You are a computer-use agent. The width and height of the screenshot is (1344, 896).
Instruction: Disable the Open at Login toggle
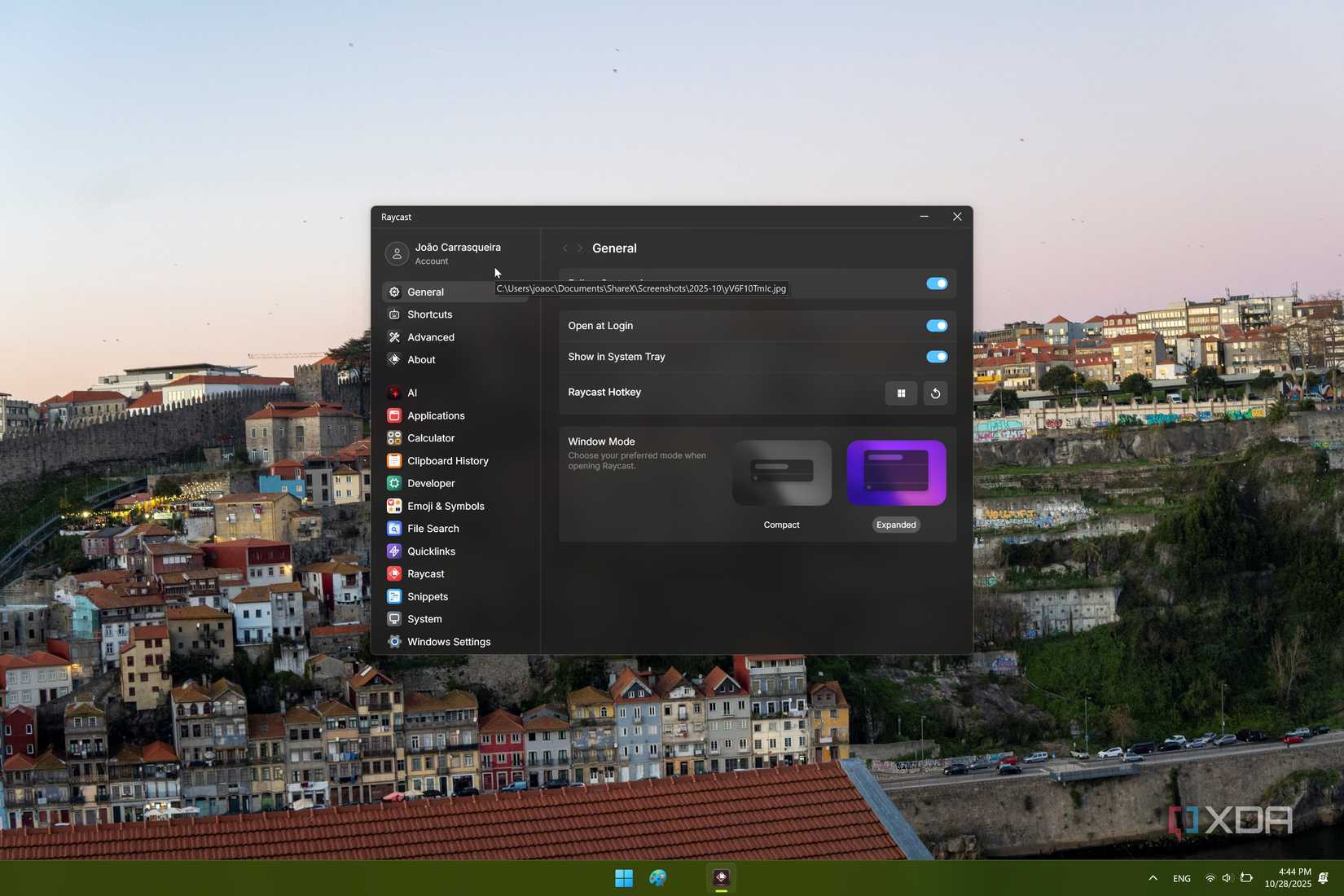pyautogui.click(x=937, y=326)
